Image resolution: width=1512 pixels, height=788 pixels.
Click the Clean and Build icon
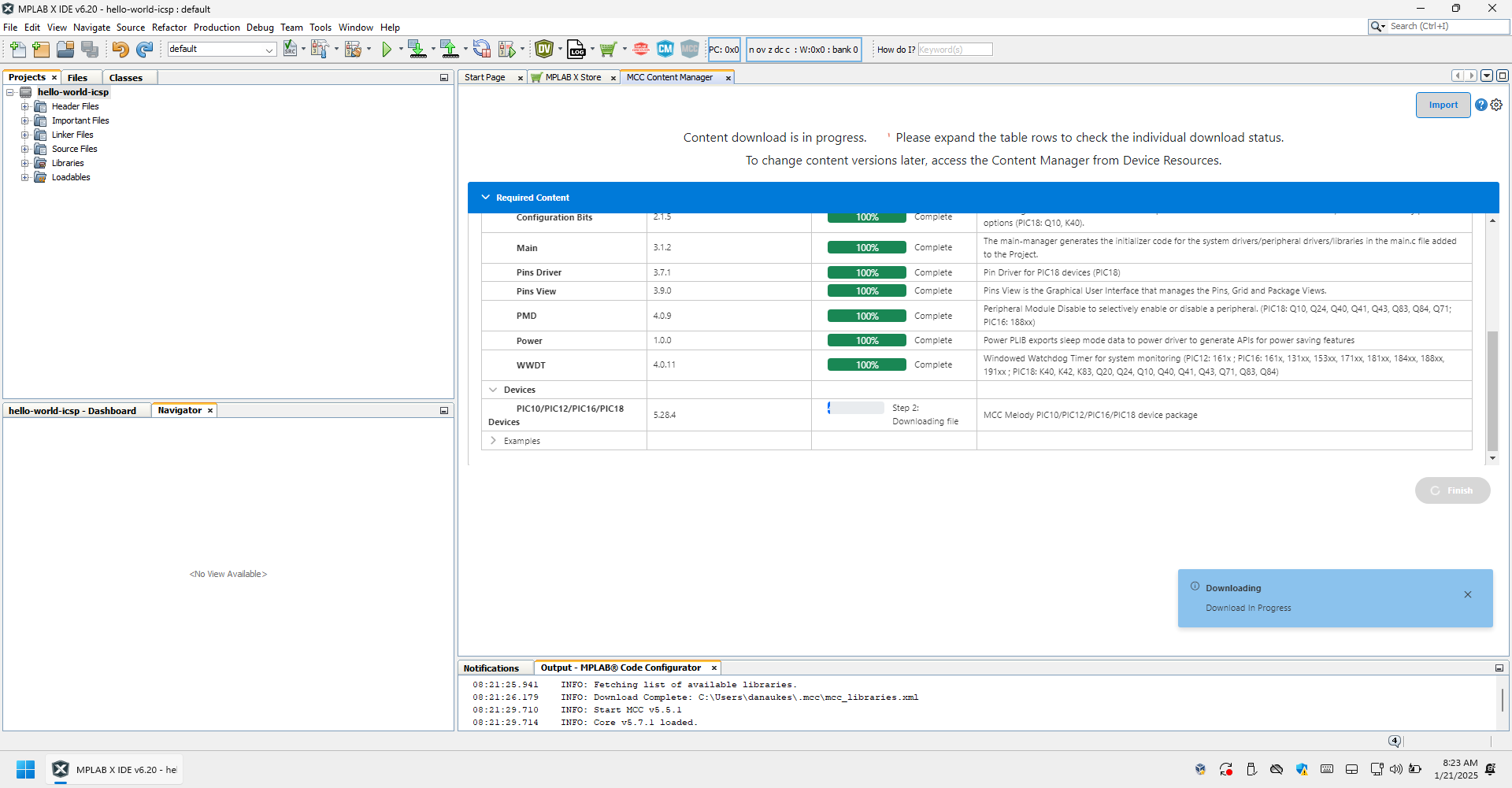[x=353, y=50]
